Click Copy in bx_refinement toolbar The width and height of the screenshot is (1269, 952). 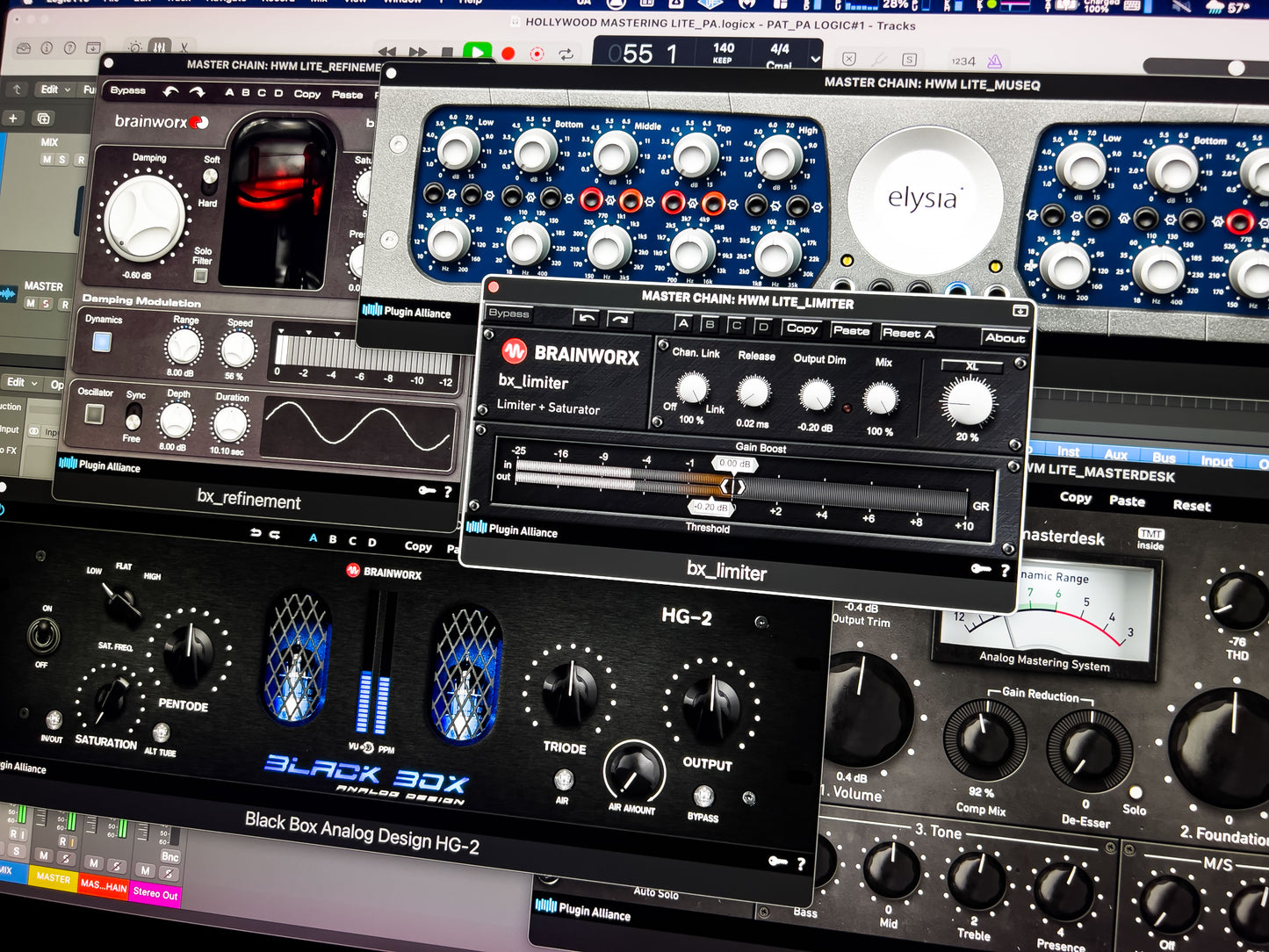pos(307,94)
